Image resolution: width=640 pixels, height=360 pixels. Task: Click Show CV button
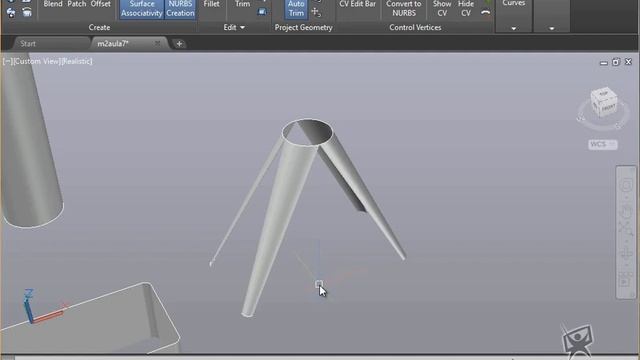[x=442, y=9]
